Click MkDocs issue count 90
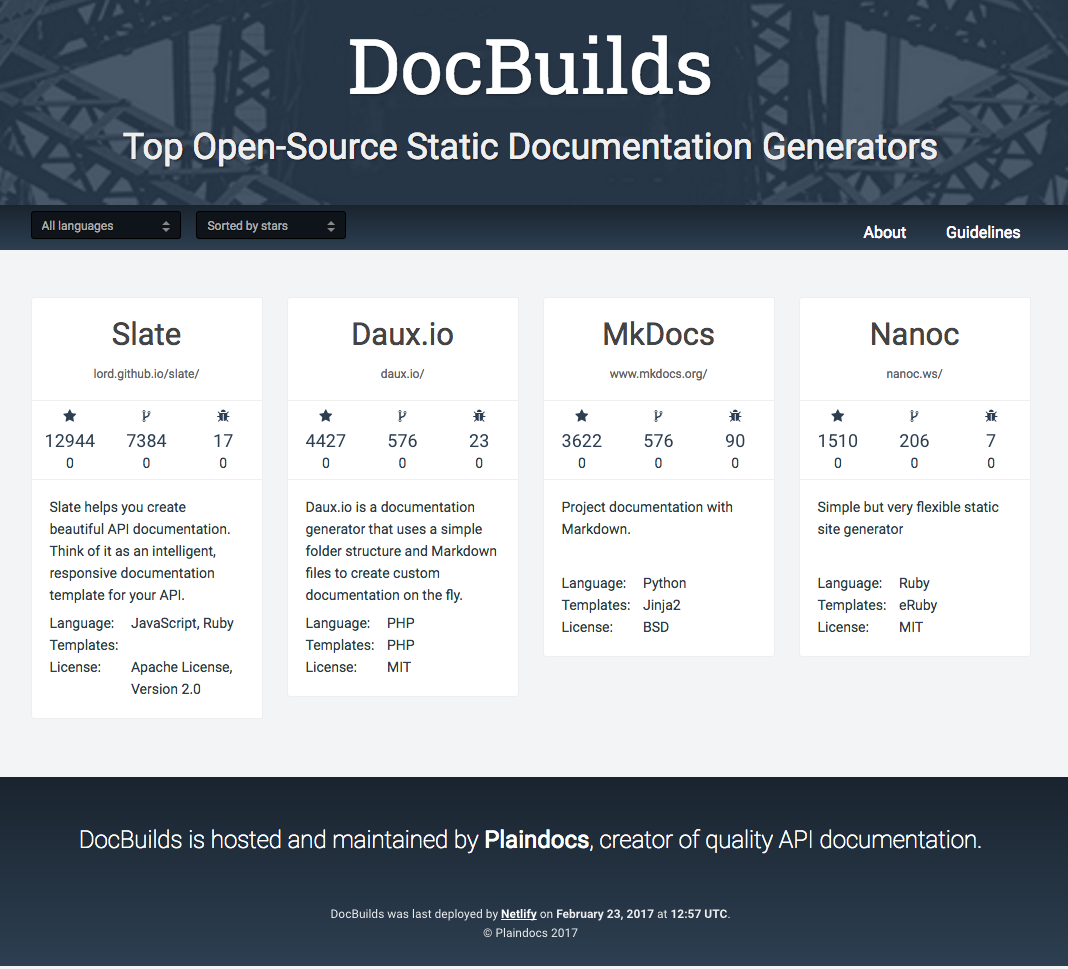The width and height of the screenshot is (1068, 969). tap(735, 441)
